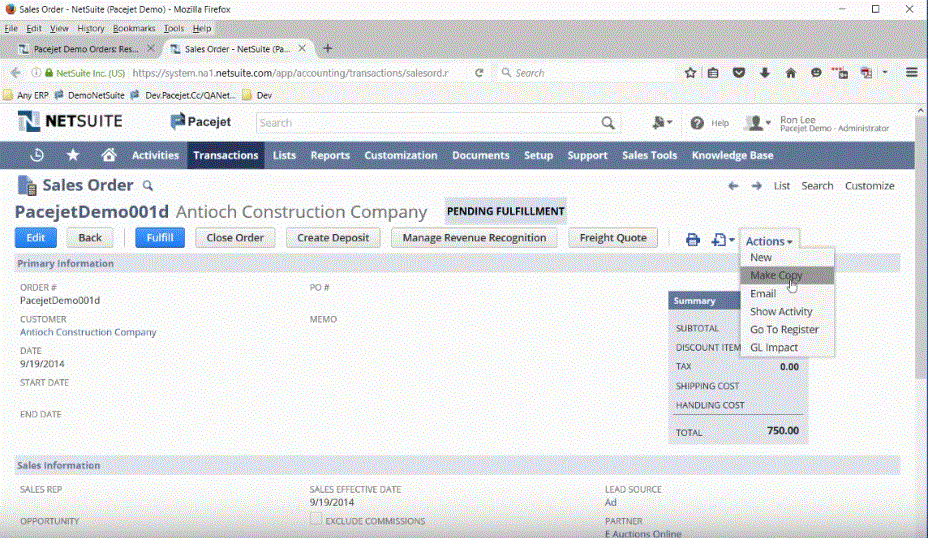Select Show Activity in Actions menu

click(x=787, y=311)
